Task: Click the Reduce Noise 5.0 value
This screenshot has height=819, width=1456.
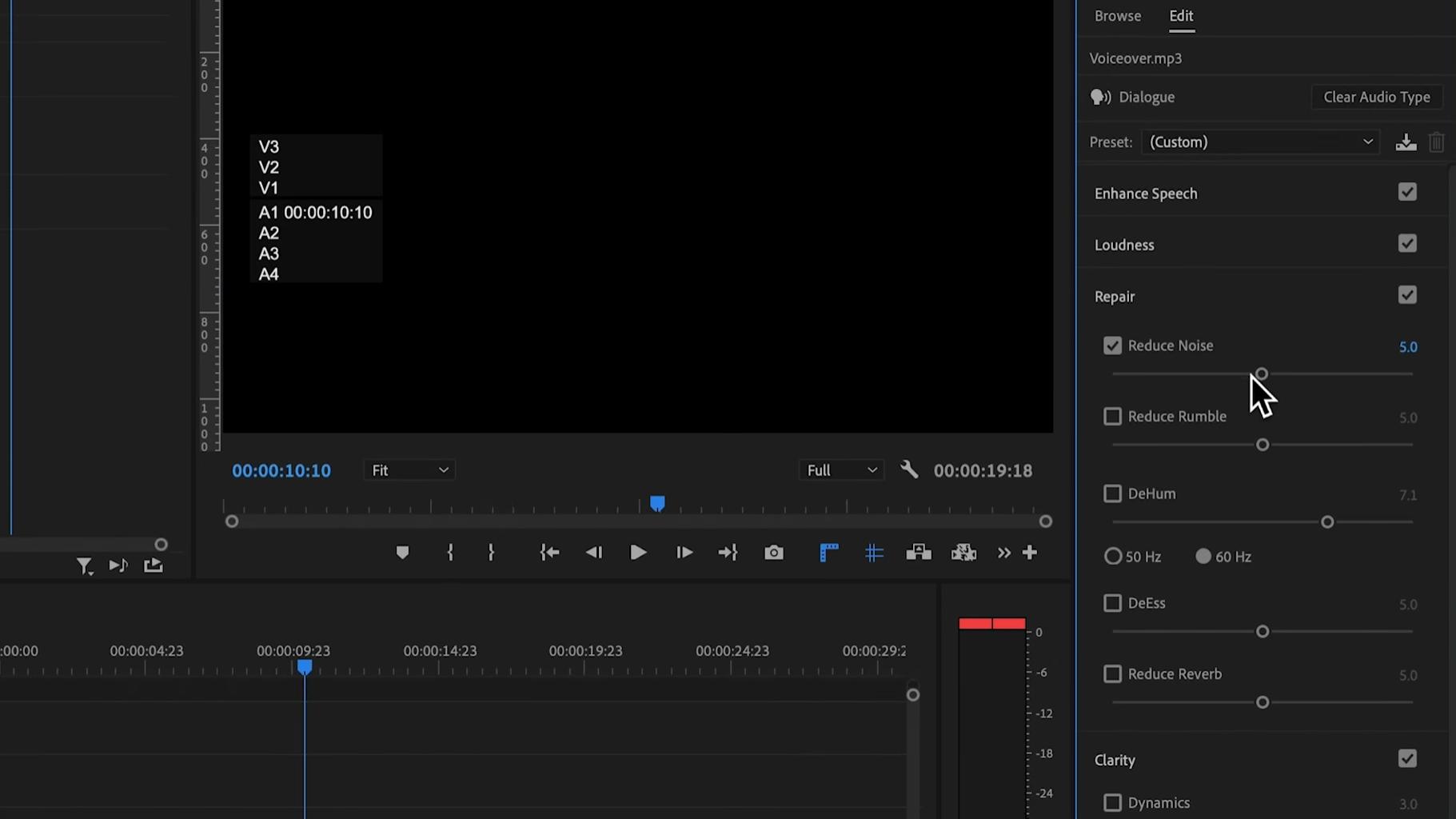Action: [x=1408, y=347]
